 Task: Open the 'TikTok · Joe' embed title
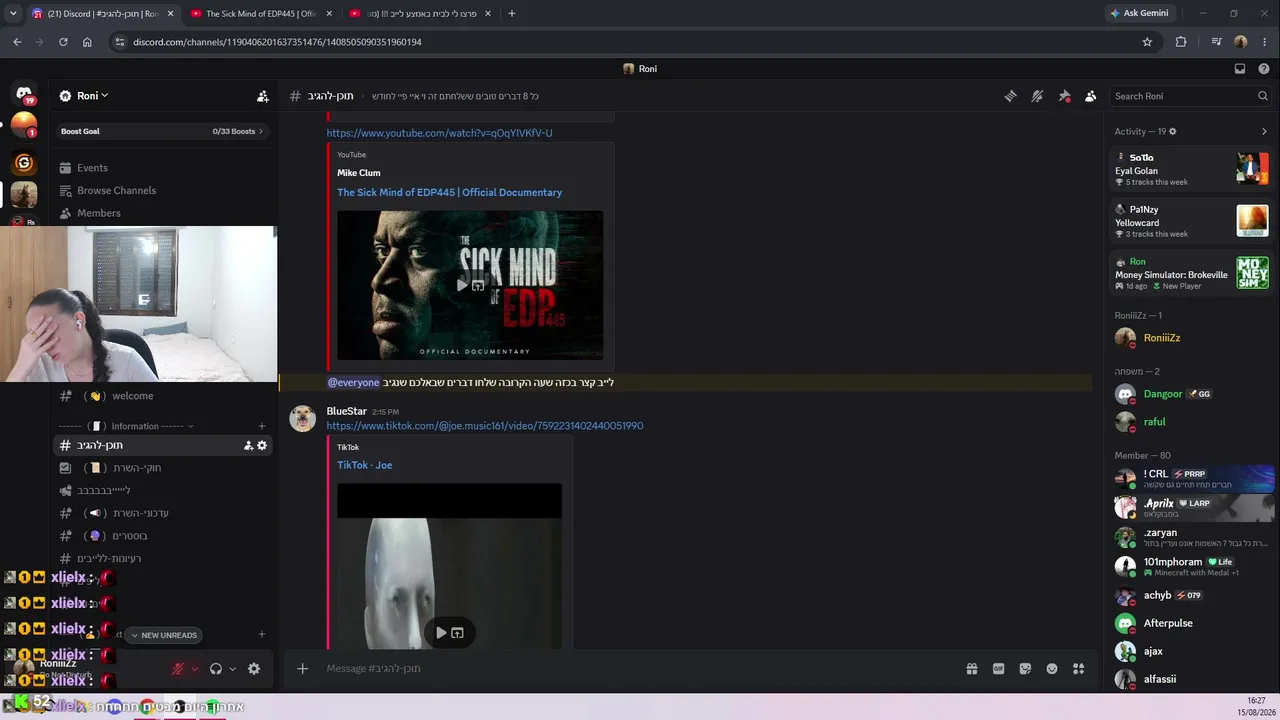pyautogui.click(x=364, y=465)
